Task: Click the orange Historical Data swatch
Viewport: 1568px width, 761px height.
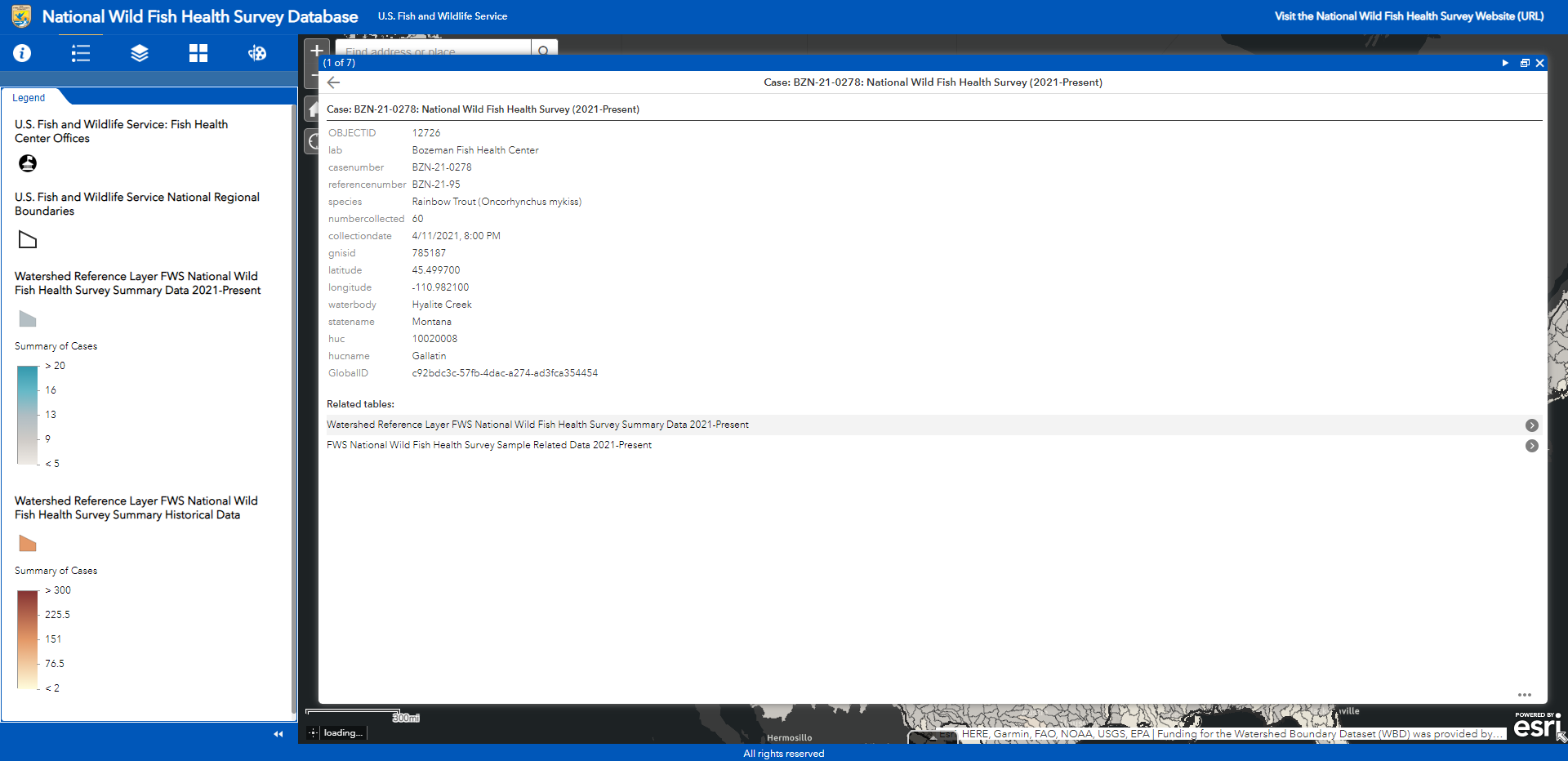Action: (x=28, y=544)
